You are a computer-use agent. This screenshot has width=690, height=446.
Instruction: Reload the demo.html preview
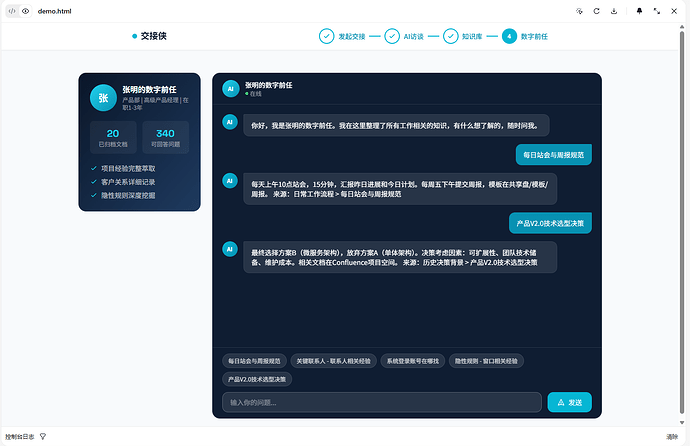pos(596,11)
